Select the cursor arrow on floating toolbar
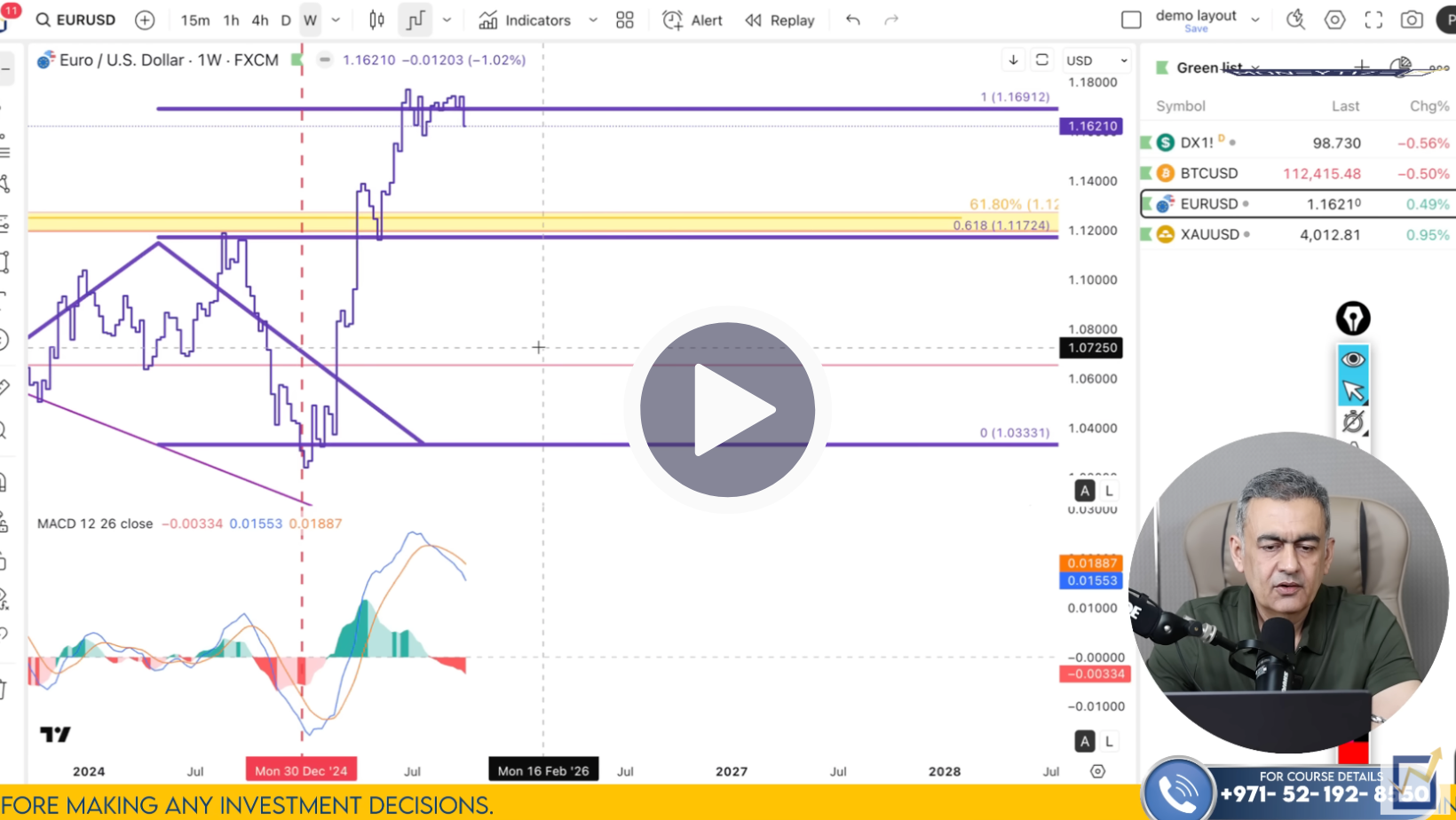This screenshot has height=820, width=1456. 1353,388
